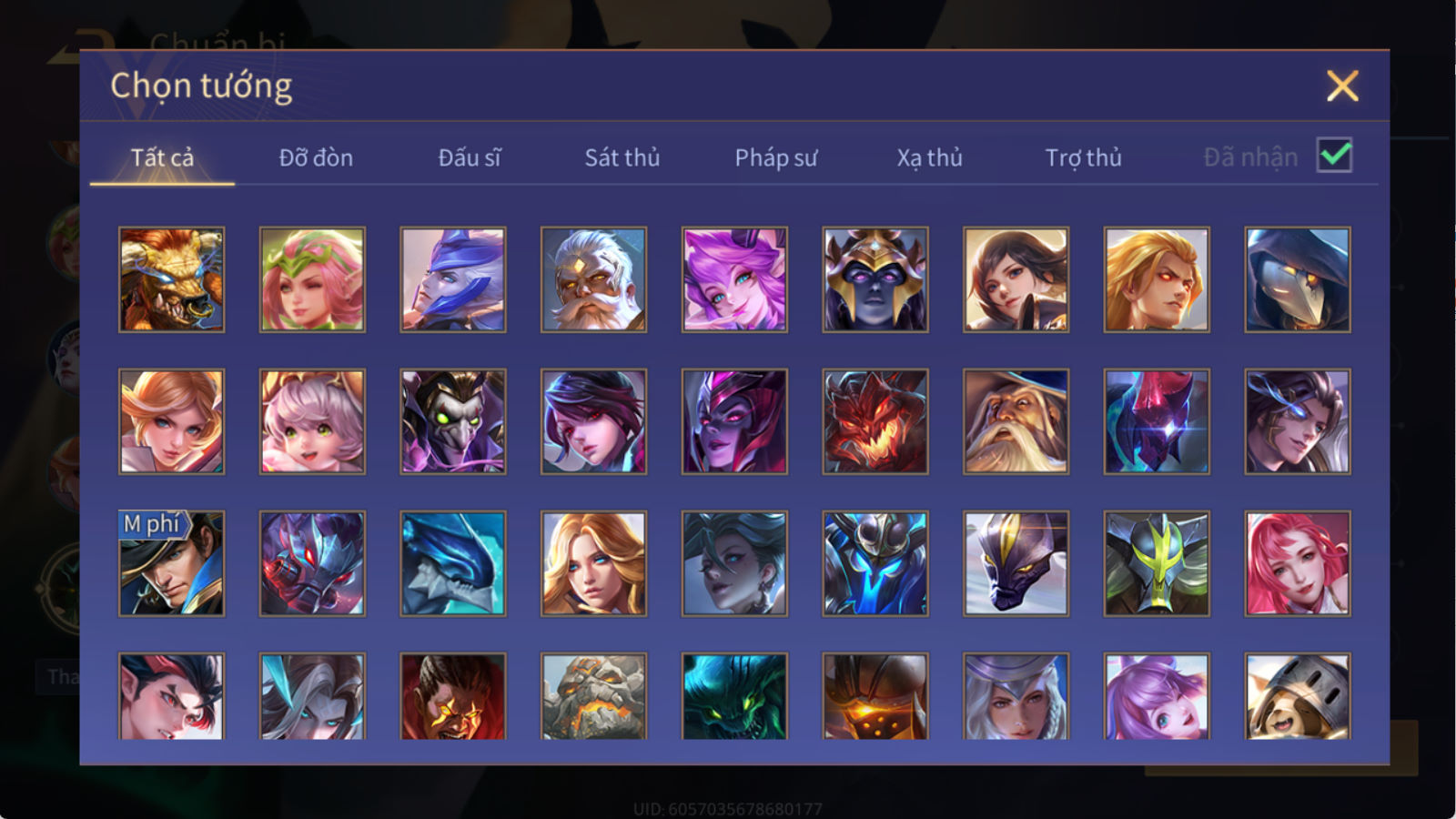Open the Trợ thủ tab
This screenshot has width=1456, height=819.
pyautogui.click(x=1084, y=157)
